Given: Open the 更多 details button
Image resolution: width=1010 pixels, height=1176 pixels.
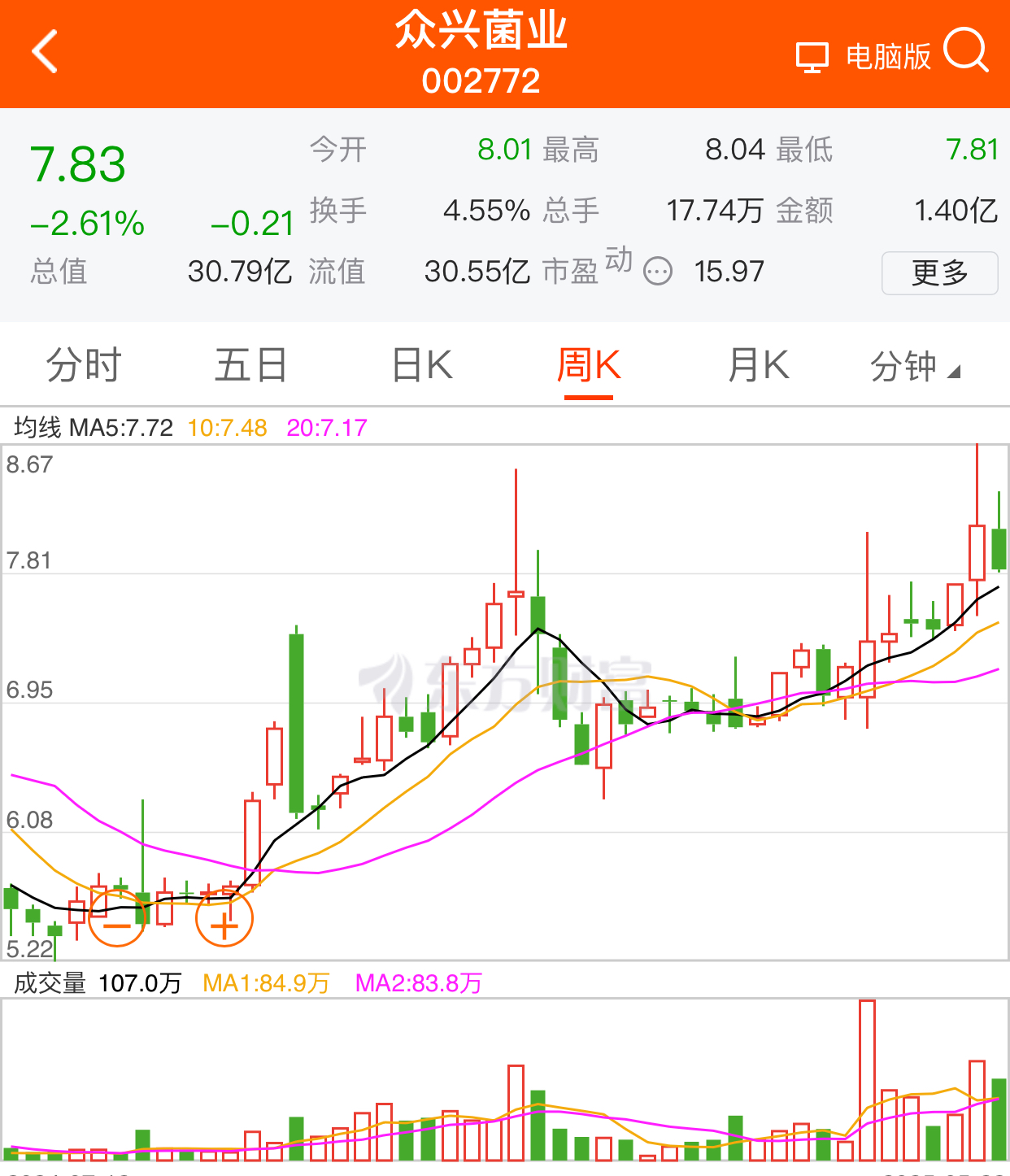Looking at the screenshot, I should (940, 272).
